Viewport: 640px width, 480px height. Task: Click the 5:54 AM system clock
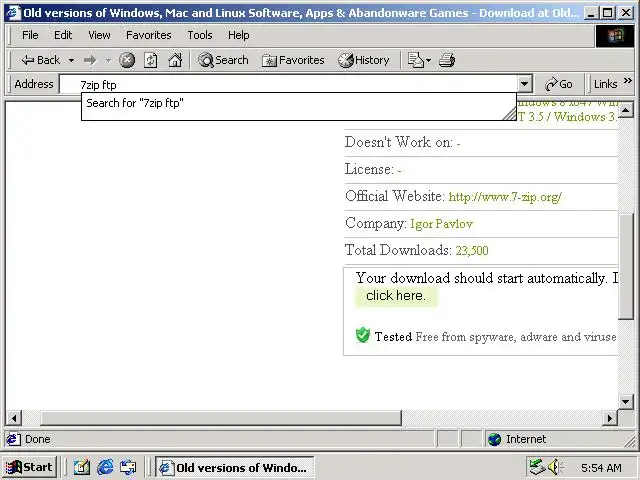coord(601,468)
